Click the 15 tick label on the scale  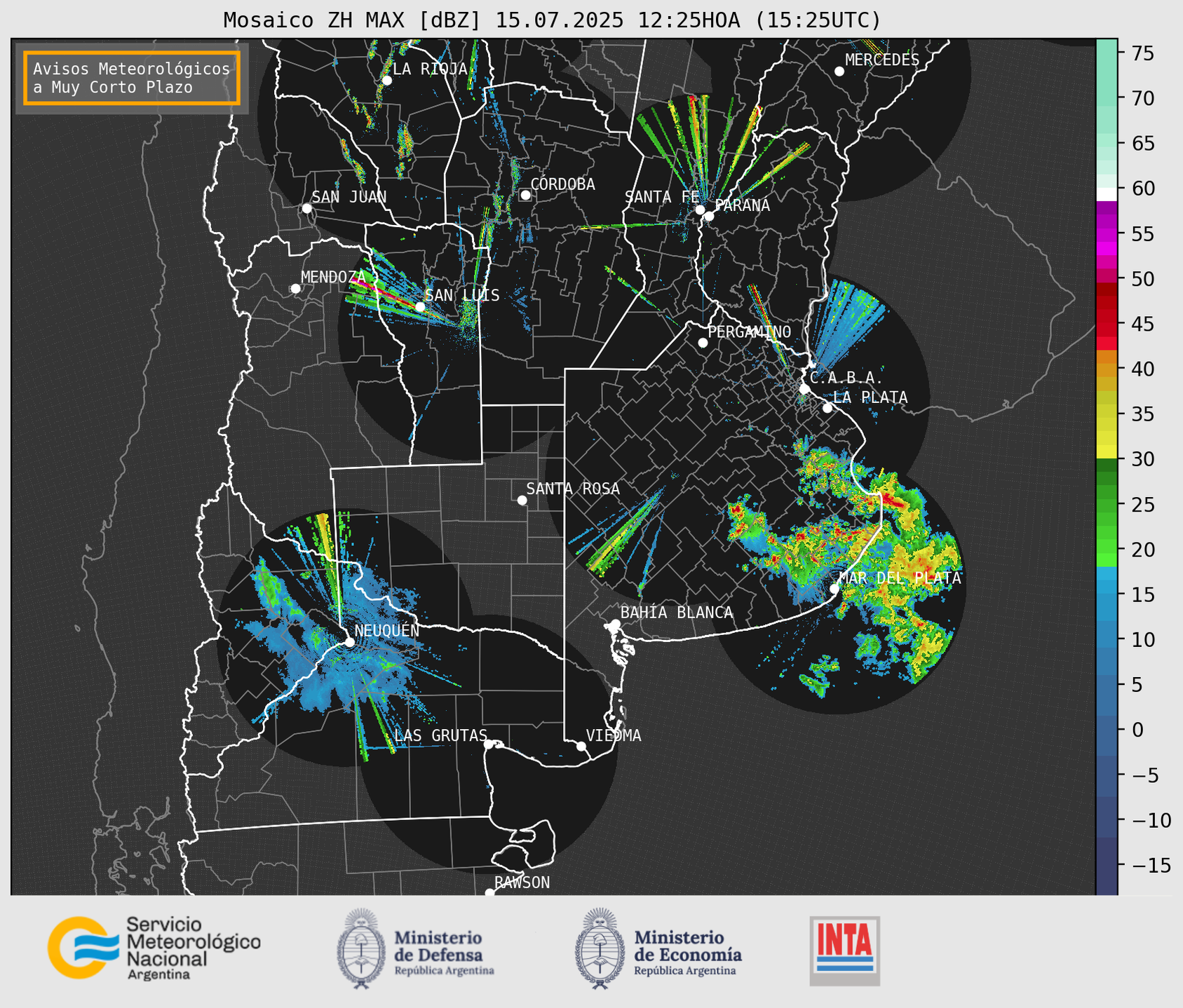tap(1143, 594)
